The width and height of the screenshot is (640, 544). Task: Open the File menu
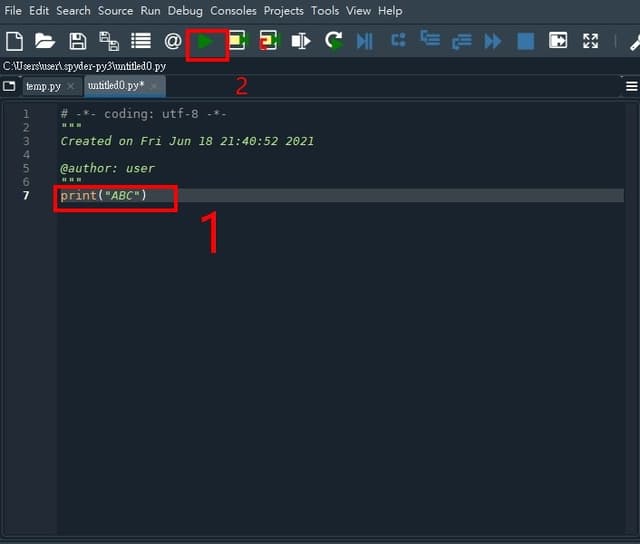click(x=13, y=11)
